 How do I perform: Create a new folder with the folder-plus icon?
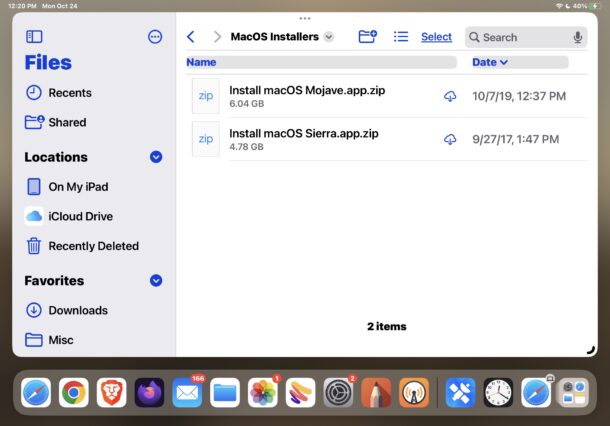[367, 37]
